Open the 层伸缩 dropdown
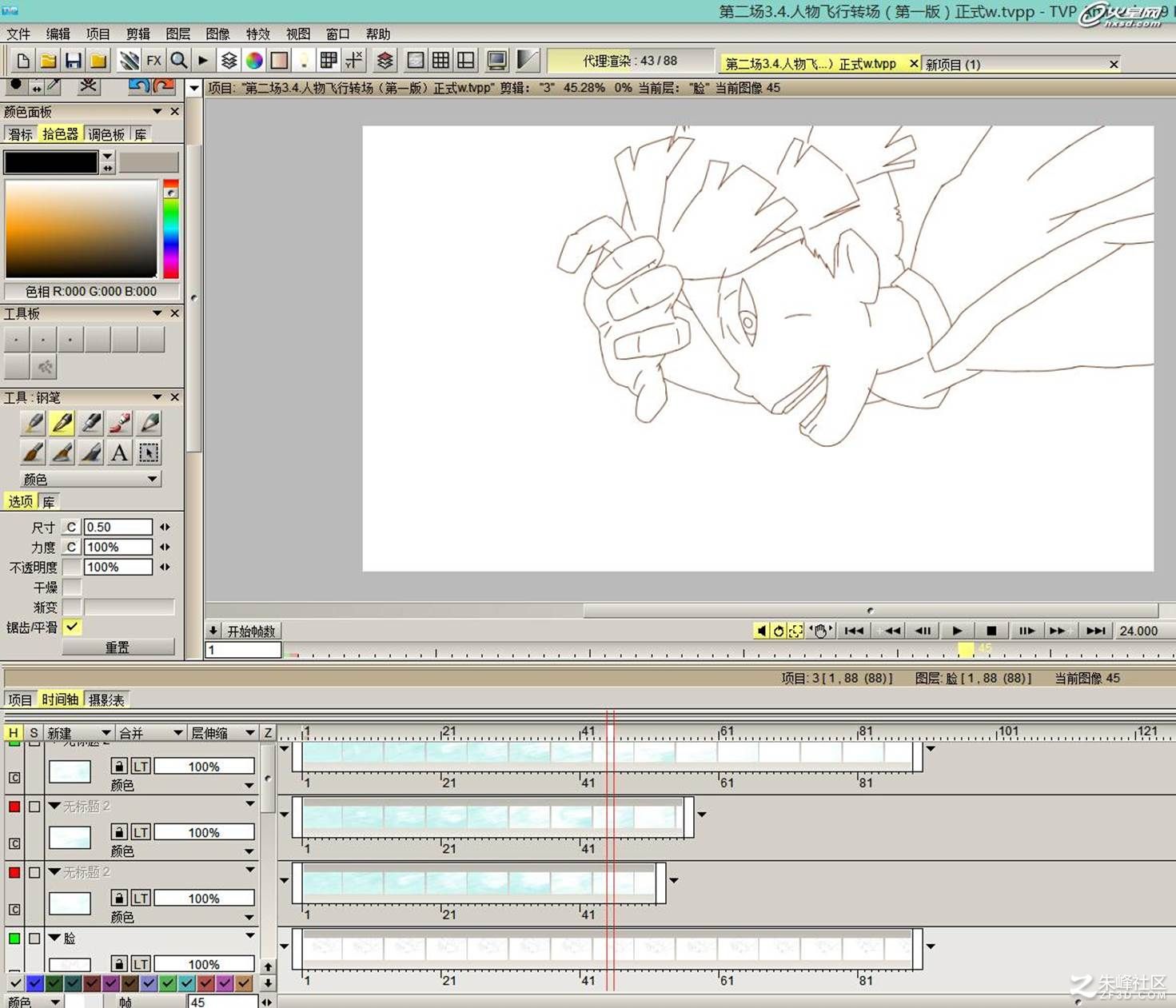 pyautogui.click(x=223, y=732)
